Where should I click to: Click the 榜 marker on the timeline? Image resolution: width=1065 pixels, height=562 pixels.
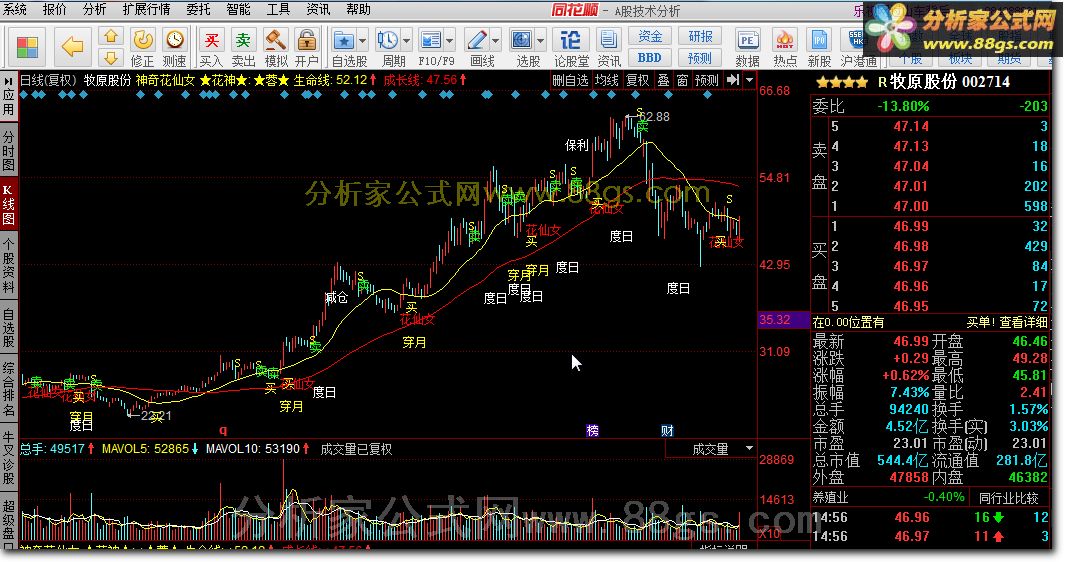tap(592, 430)
